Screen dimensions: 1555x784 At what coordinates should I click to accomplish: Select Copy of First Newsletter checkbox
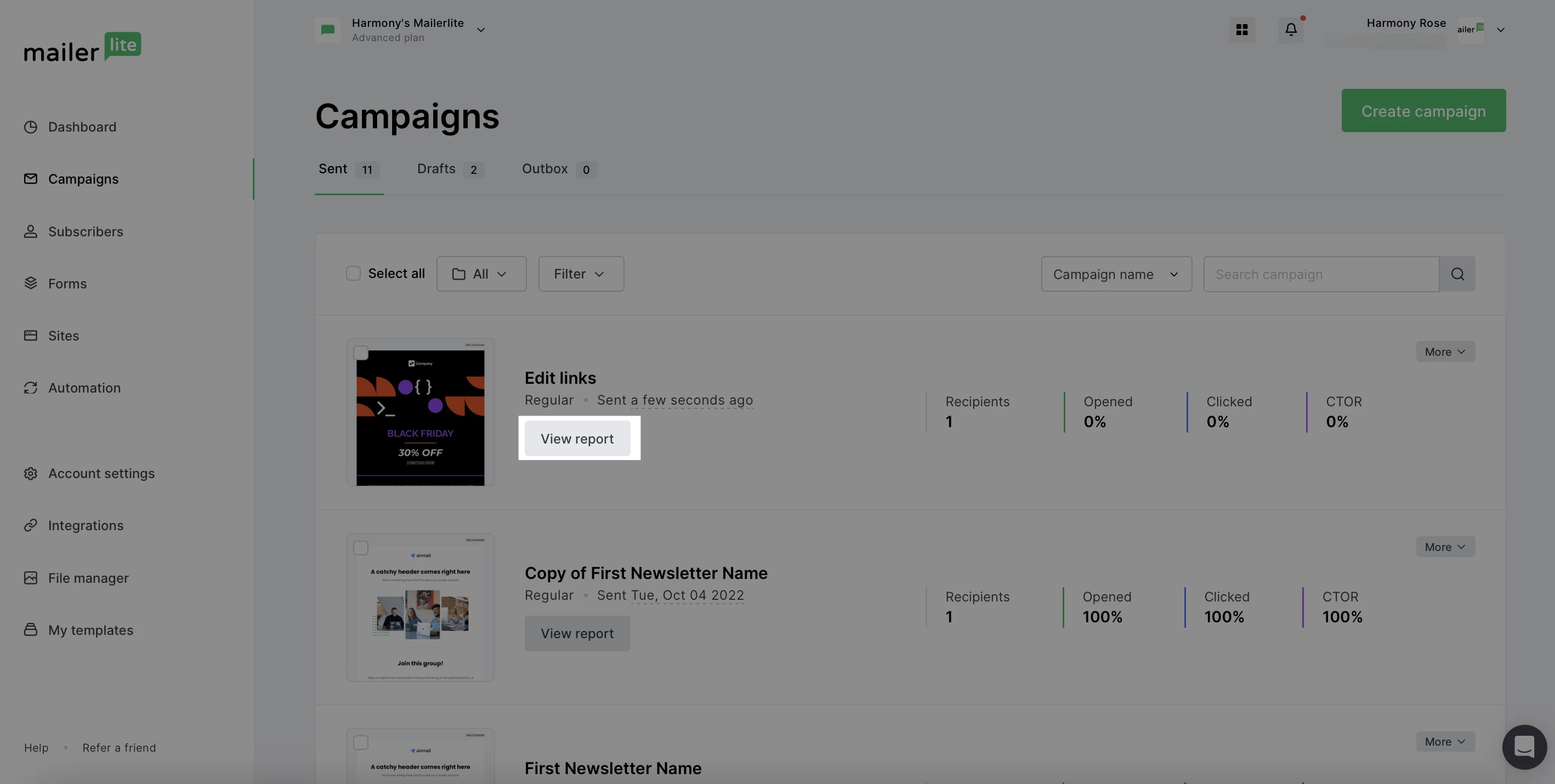pos(360,548)
